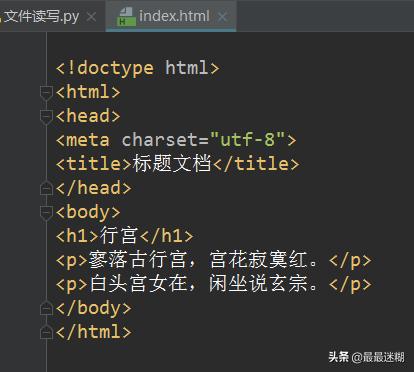Click the fold marker beside </head>
414x372 pixels.
coord(46,188)
